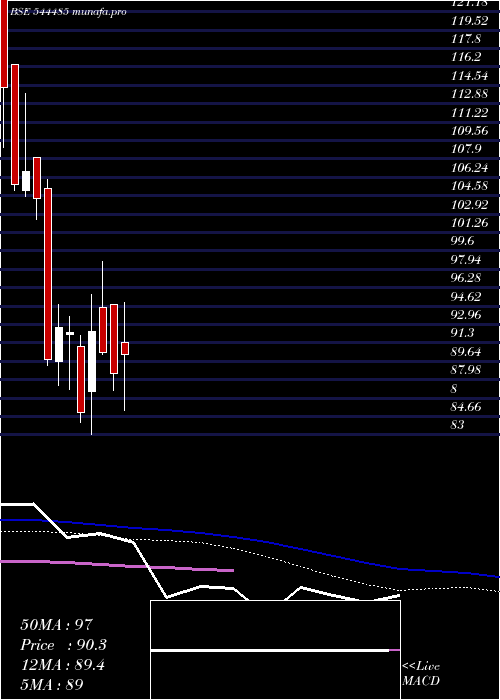Click the 83 price label
Viewport: 500px width, 700px height.
coord(458,425)
